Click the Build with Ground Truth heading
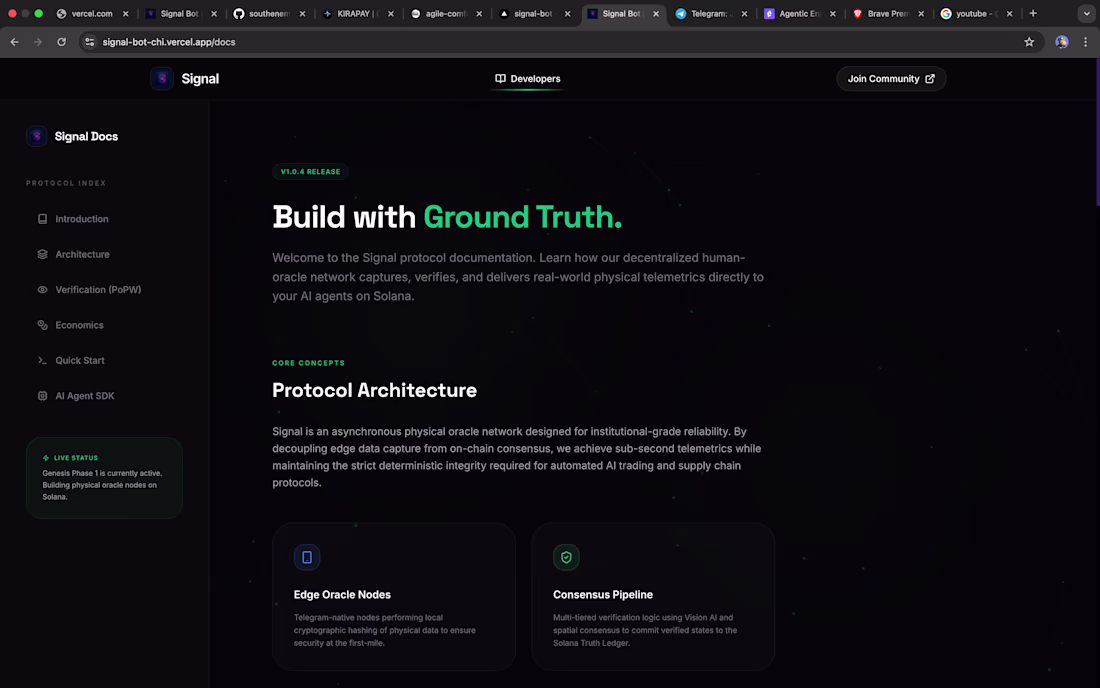 447,217
